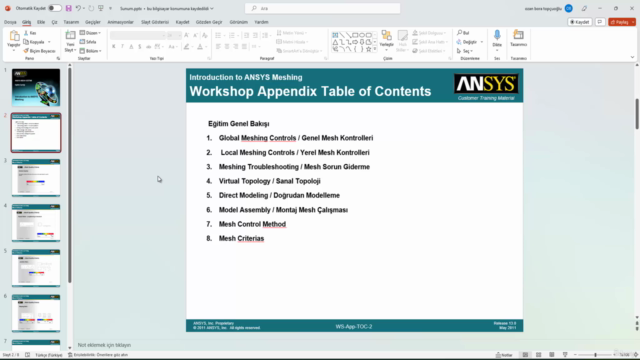Toggle the numbered list button
The height and width of the screenshot is (360, 640).
[233, 36]
